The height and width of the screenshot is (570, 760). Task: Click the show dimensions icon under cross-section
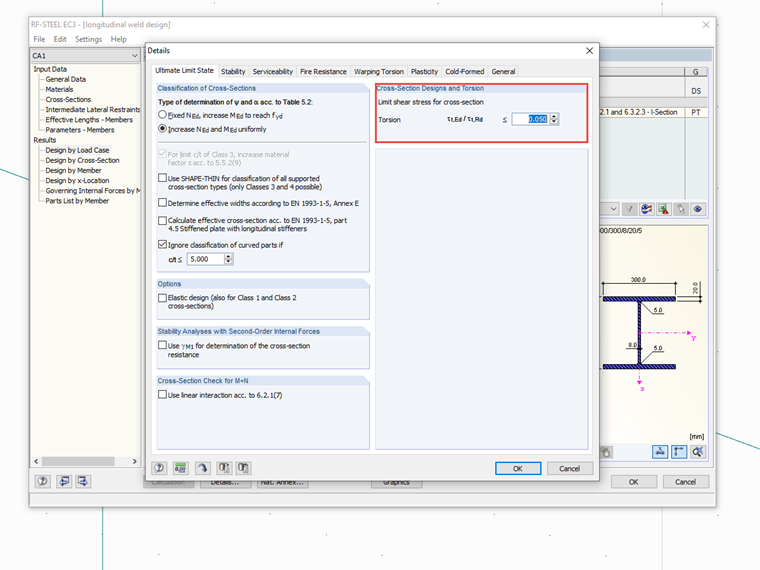point(660,452)
